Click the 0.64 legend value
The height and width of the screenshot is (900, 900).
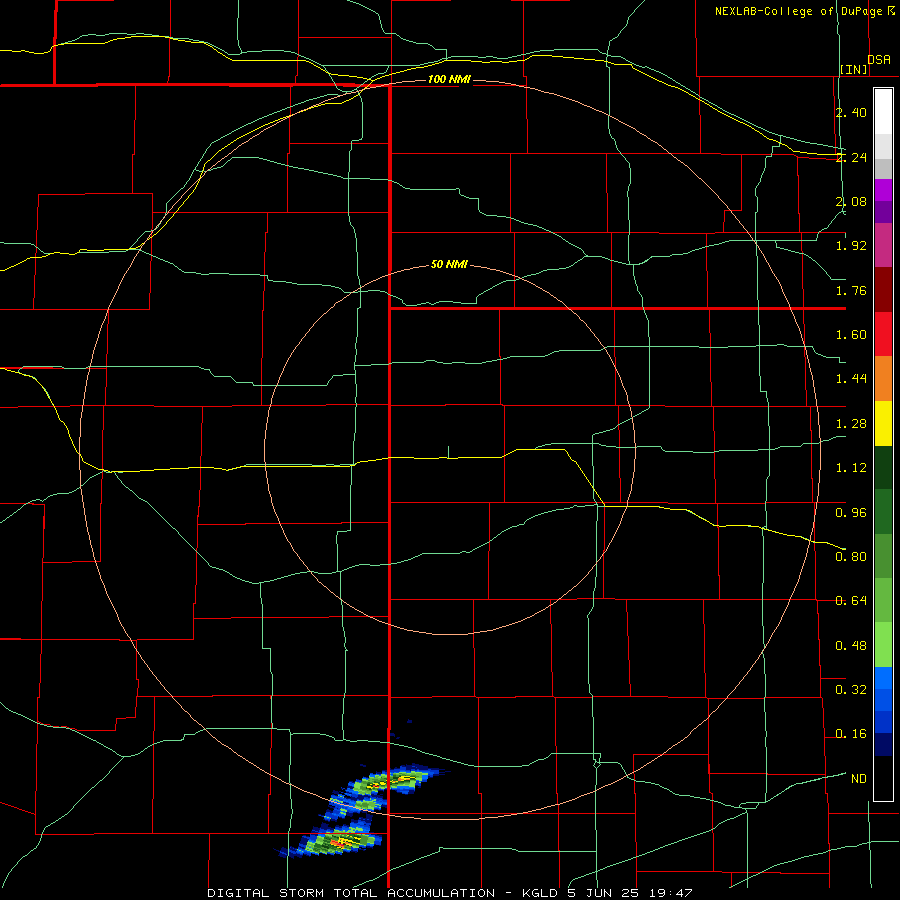tap(851, 601)
